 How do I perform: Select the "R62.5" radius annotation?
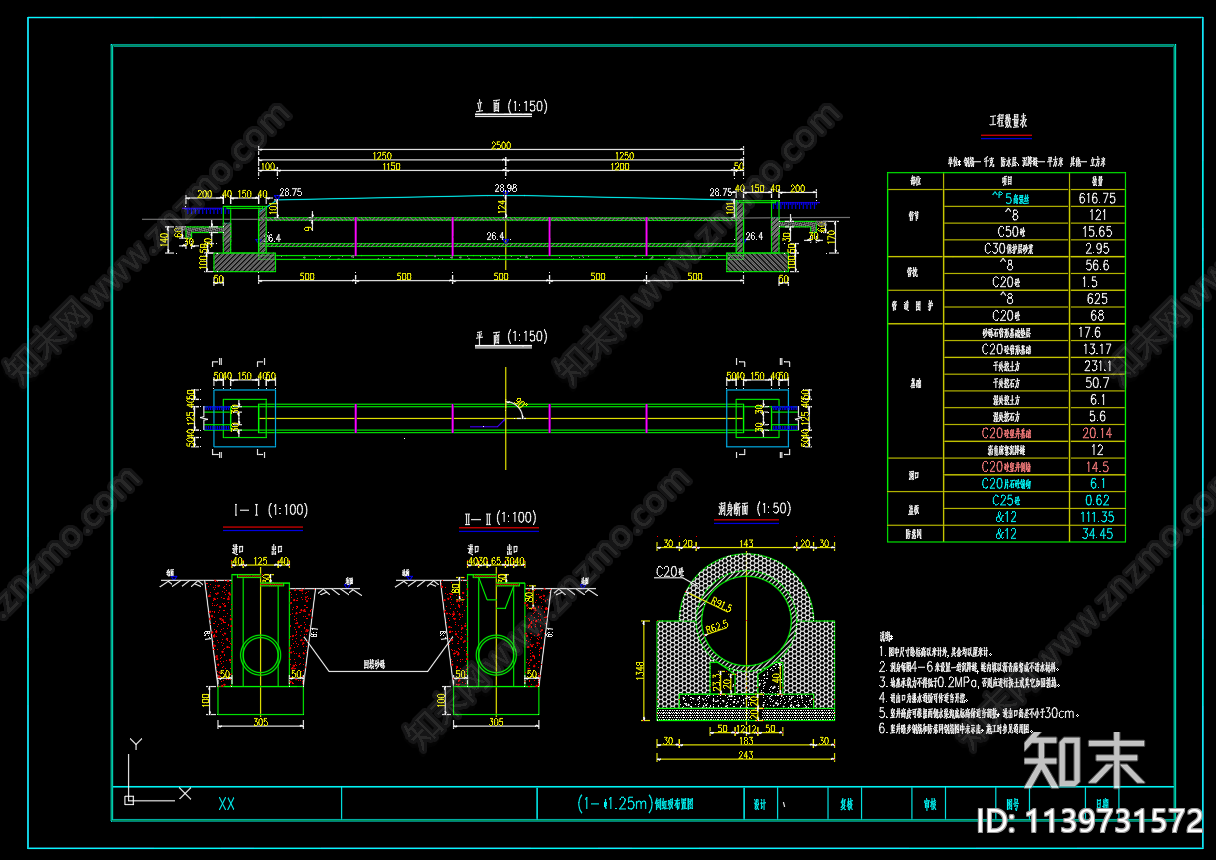718,629
